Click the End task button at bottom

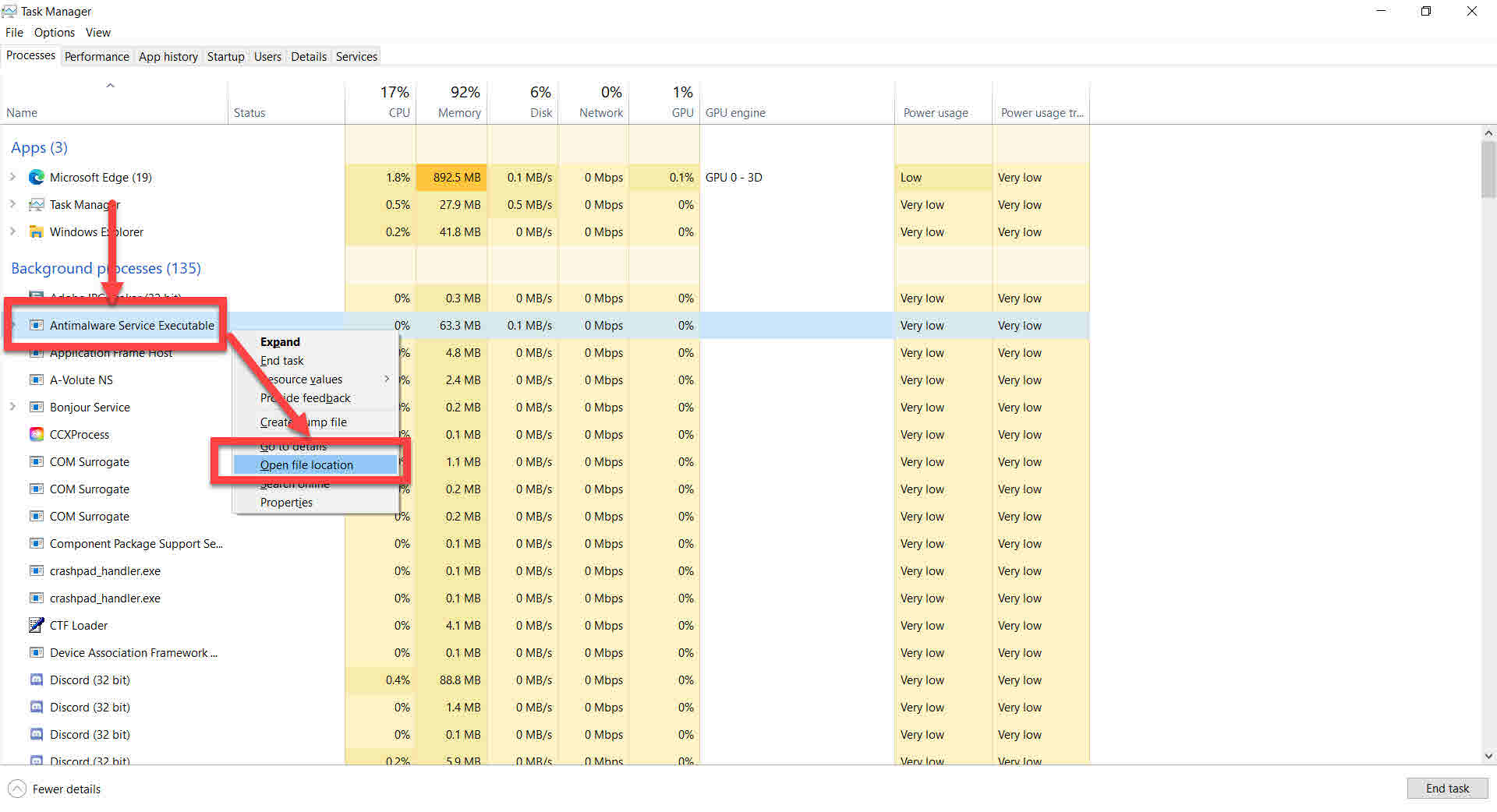pos(1447,789)
